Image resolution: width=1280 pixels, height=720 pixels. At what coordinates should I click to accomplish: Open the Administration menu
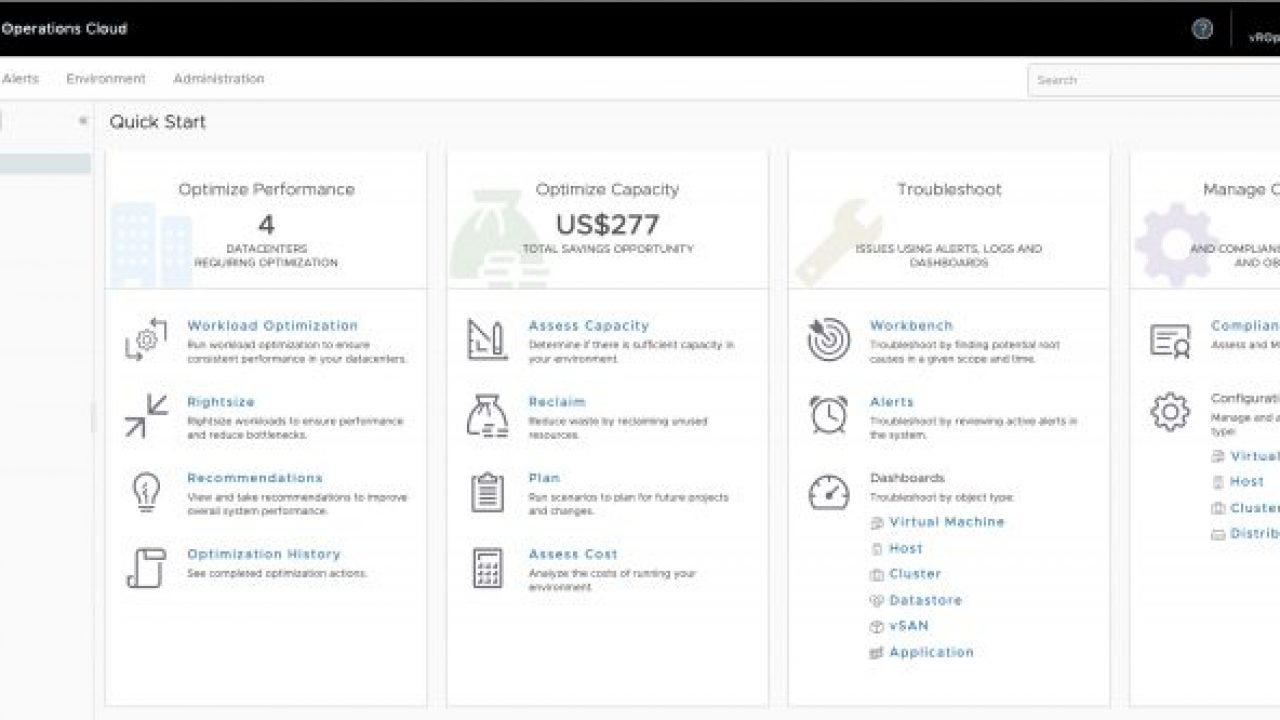point(219,78)
